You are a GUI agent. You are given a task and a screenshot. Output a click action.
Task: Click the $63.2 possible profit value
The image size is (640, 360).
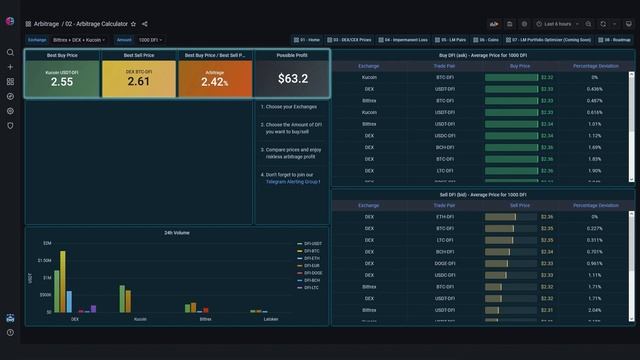[293, 79]
